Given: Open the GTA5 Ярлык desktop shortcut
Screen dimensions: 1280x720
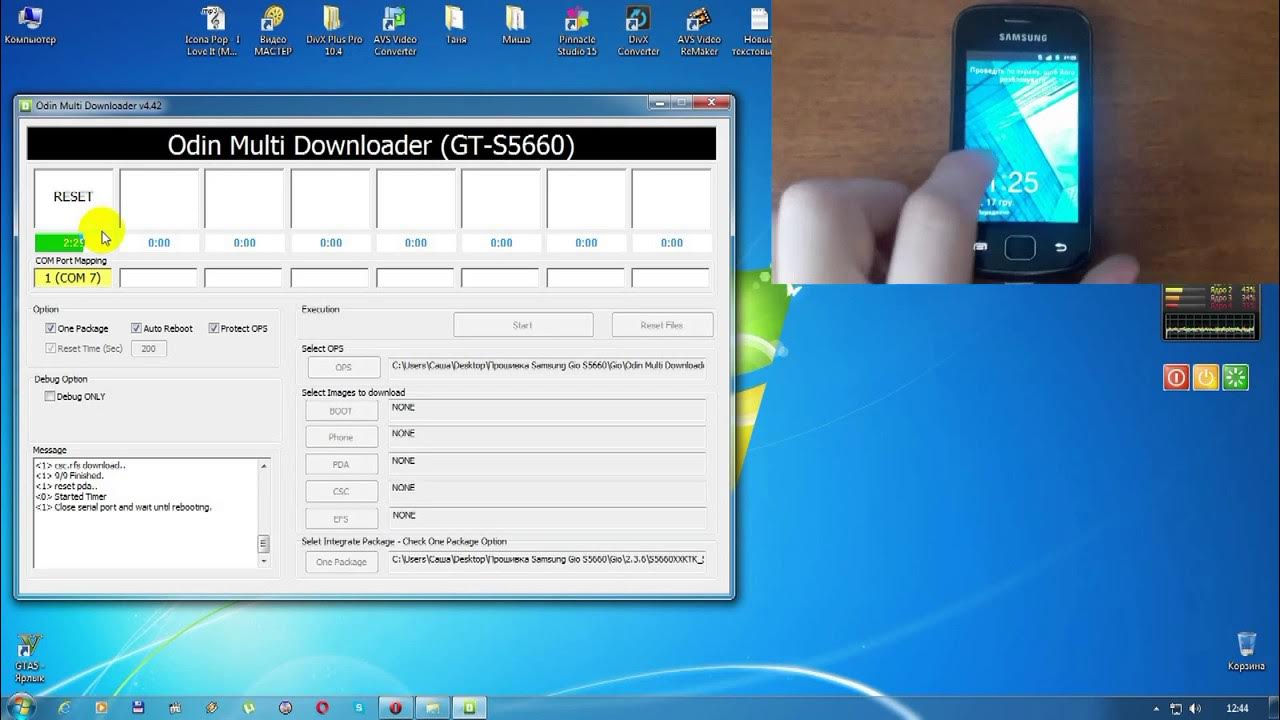Looking at the screenshot, I should 30,658.
